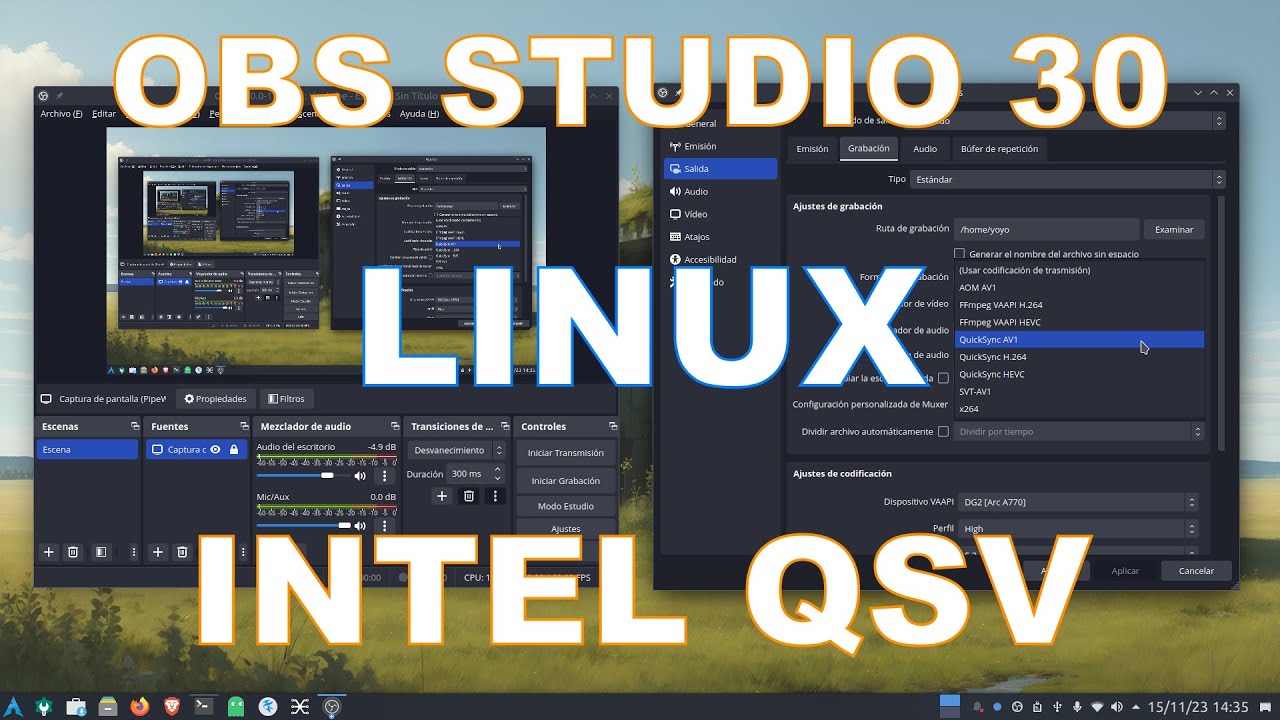Switch to the Emisión output tab

812,149
